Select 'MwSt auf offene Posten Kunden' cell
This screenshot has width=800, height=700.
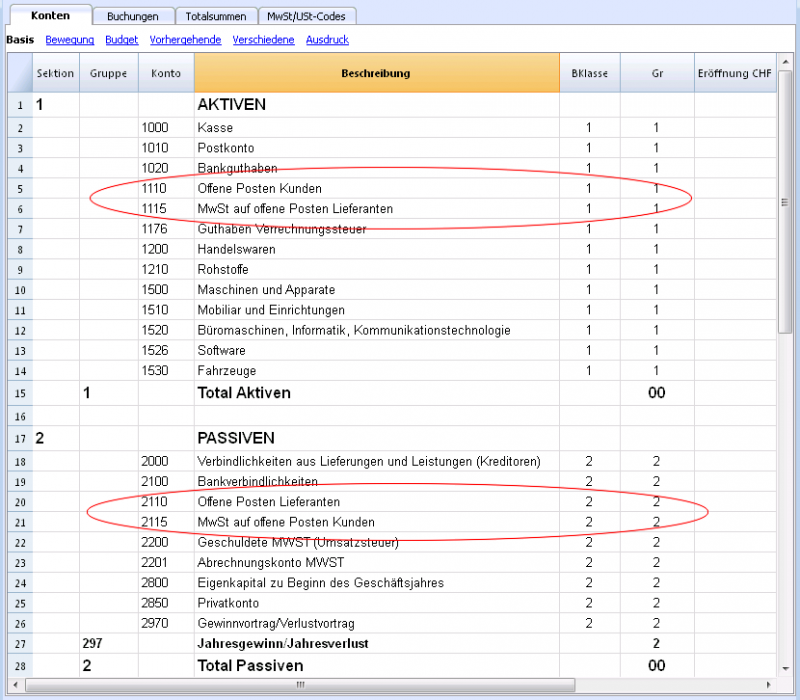click(x=377, y=522)
